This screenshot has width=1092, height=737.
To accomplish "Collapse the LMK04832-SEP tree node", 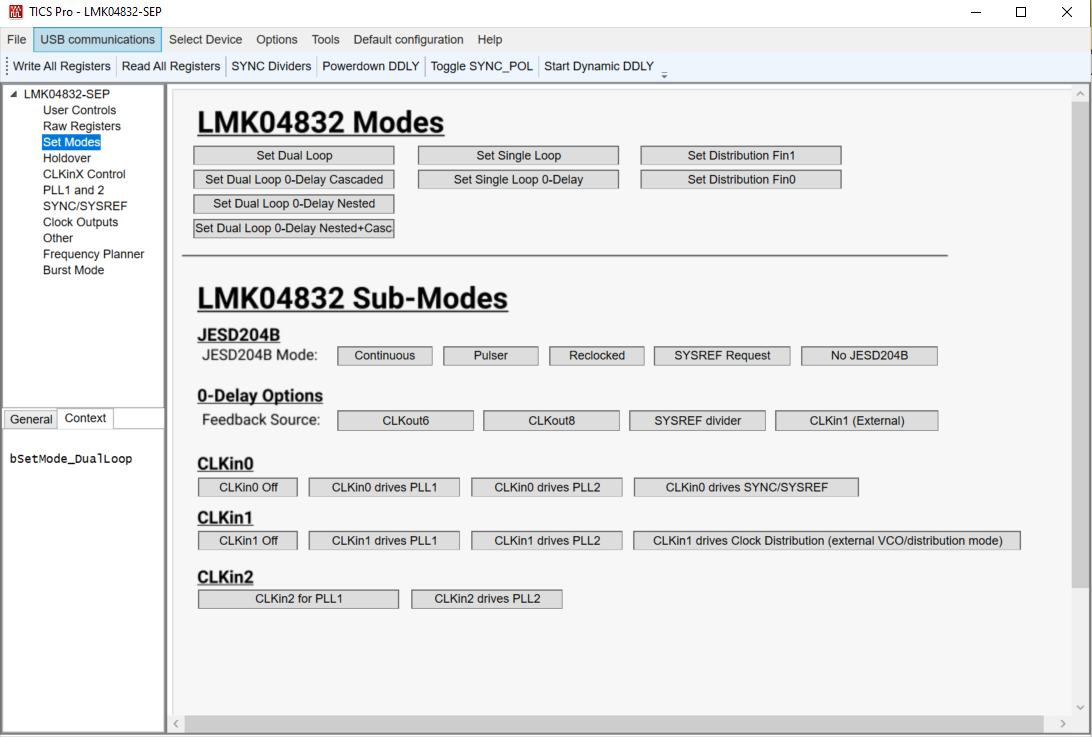I will (11, 93).
